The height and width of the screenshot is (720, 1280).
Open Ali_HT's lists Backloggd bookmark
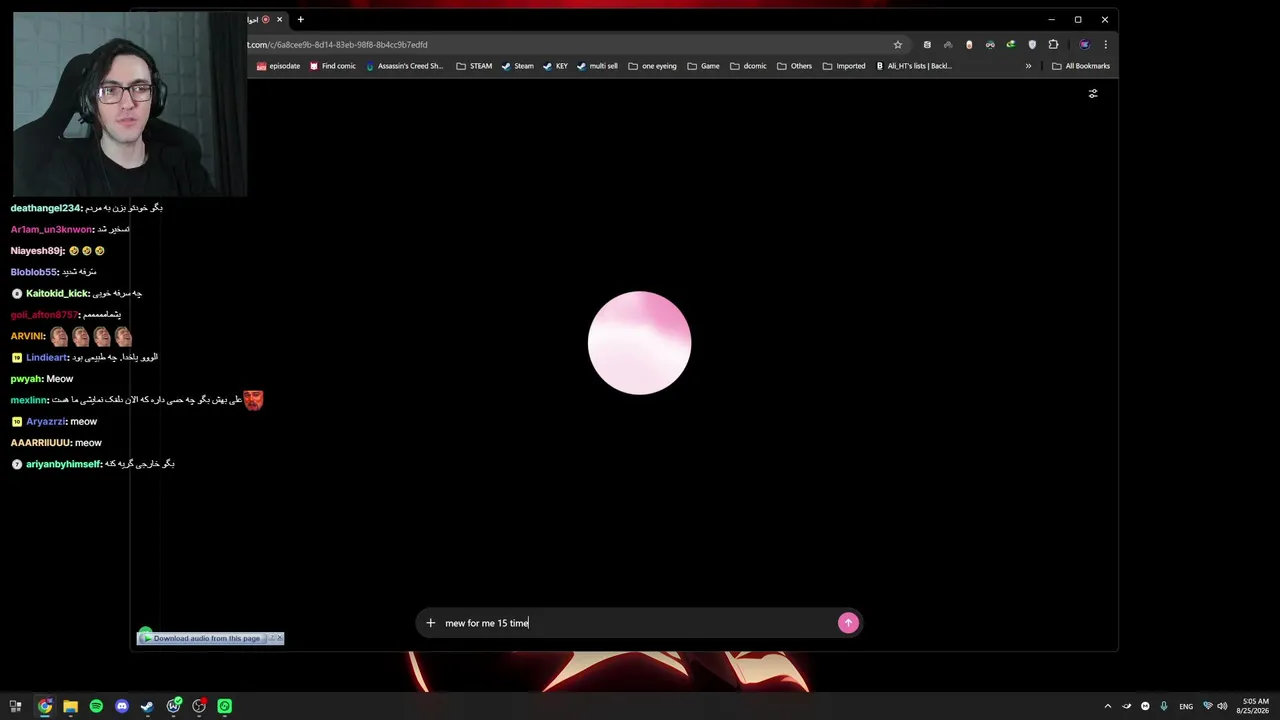pyautogui.click(x=914, y=66)
